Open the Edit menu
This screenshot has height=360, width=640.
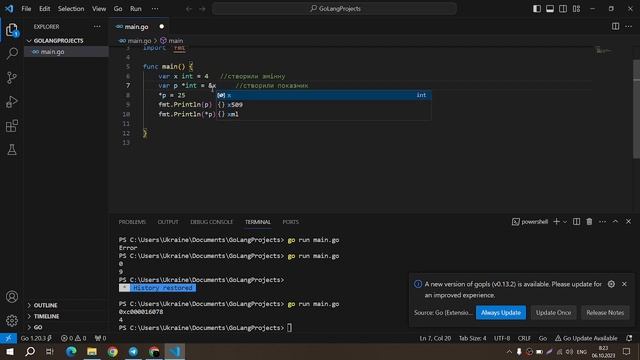[44, 9]
